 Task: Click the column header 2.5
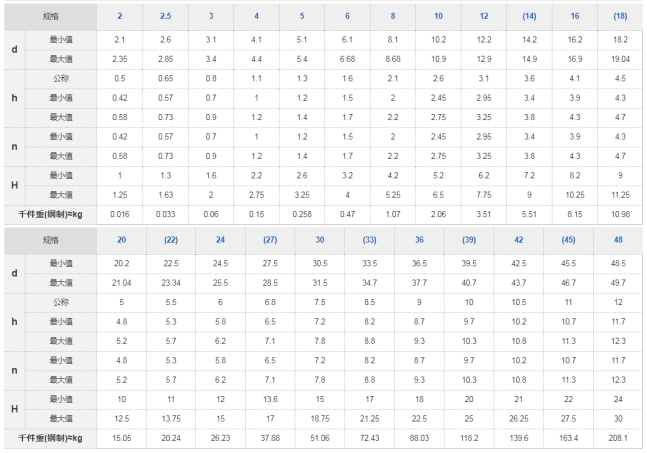pos(165,17)
